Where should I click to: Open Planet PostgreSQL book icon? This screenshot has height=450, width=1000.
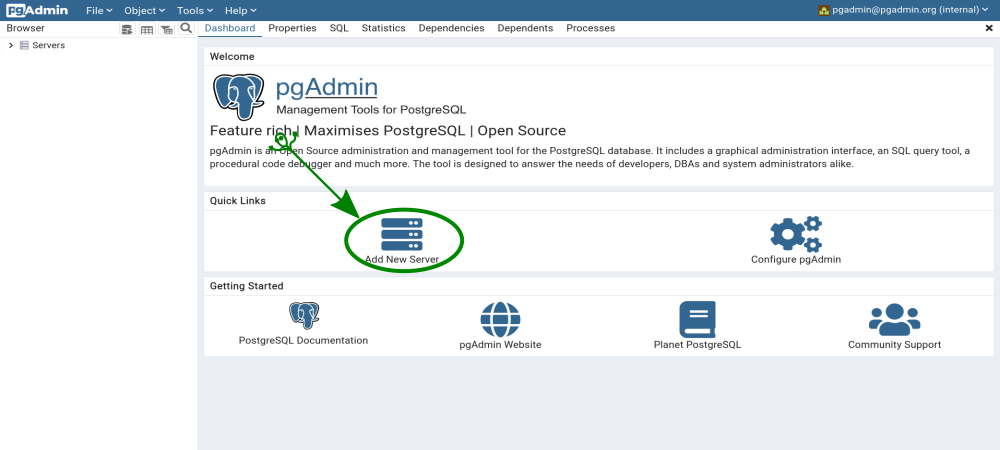coord(697,319)
